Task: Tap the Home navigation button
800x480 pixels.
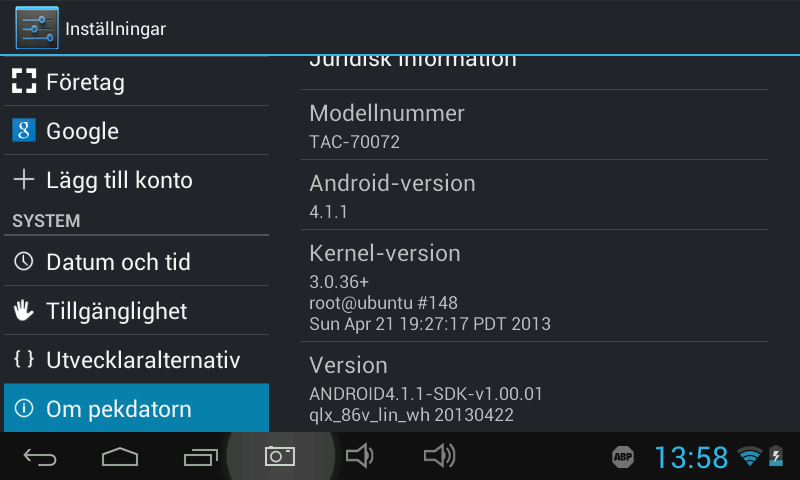Action: pos(120,457)
